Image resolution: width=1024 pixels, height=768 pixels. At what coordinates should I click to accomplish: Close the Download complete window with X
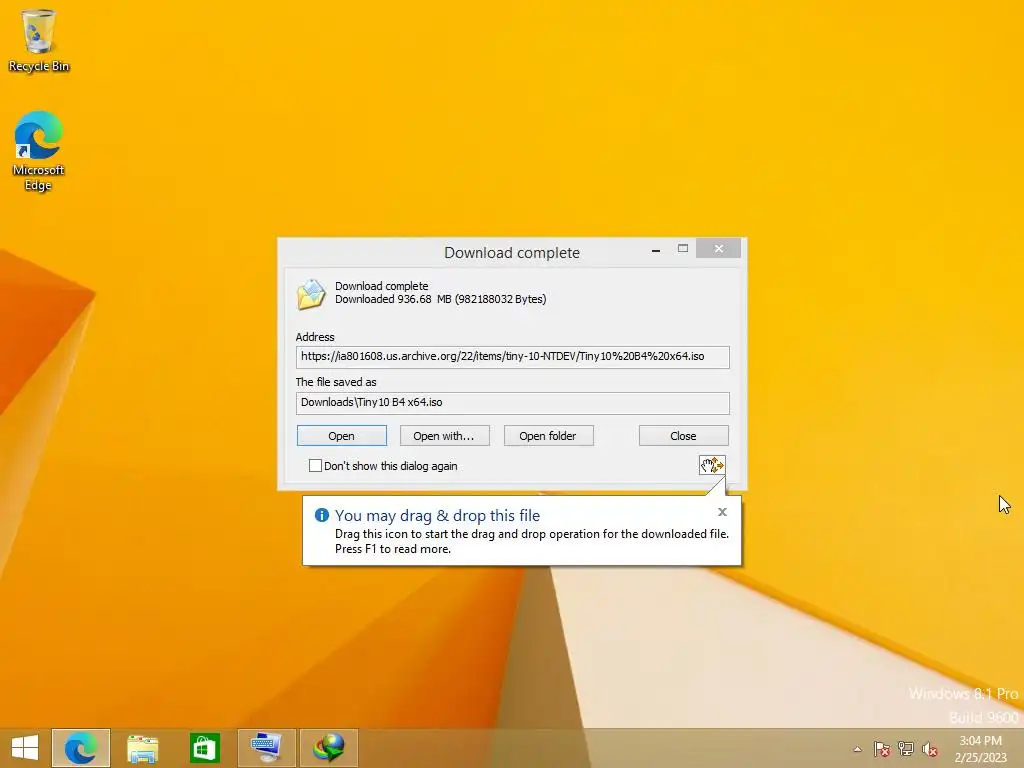pyautogui.click(x=718, y=248)
